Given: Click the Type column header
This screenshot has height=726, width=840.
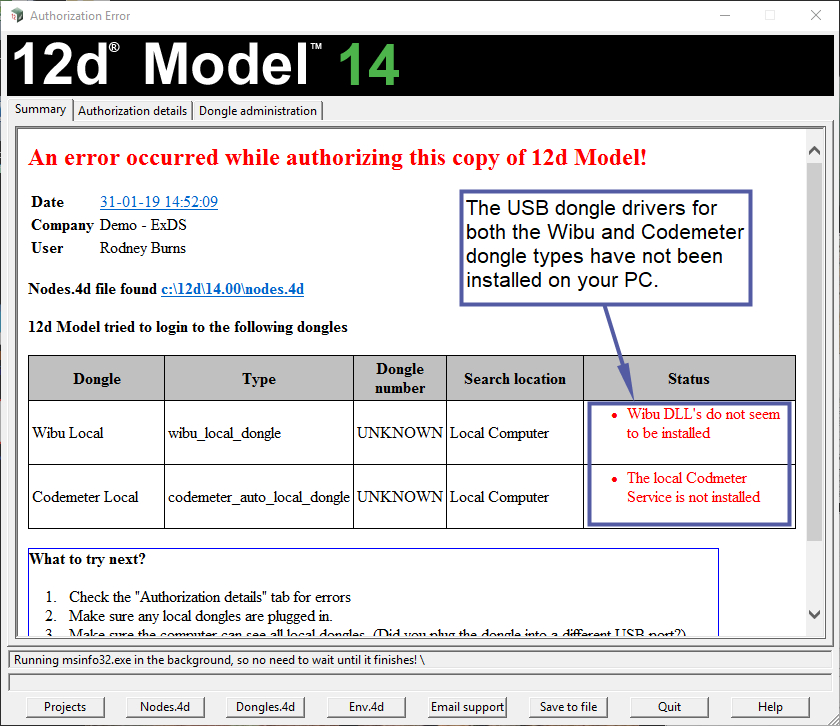Looking at the screenshot, I should [259, 379].
